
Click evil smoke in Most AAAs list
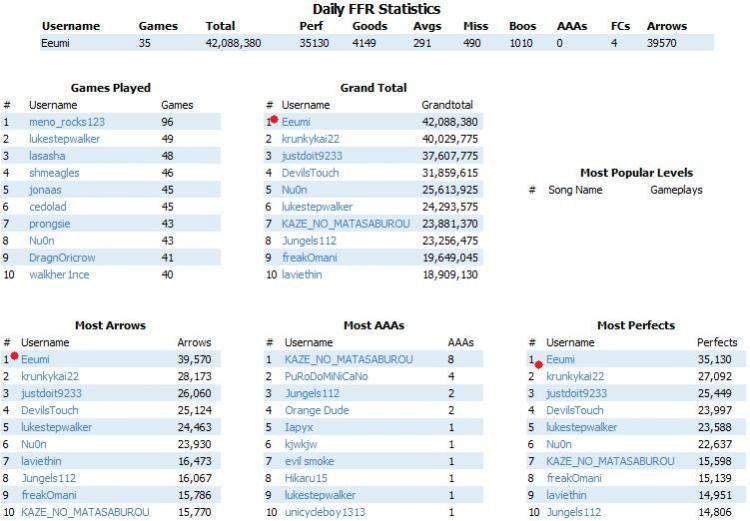(x=309, y=461)
